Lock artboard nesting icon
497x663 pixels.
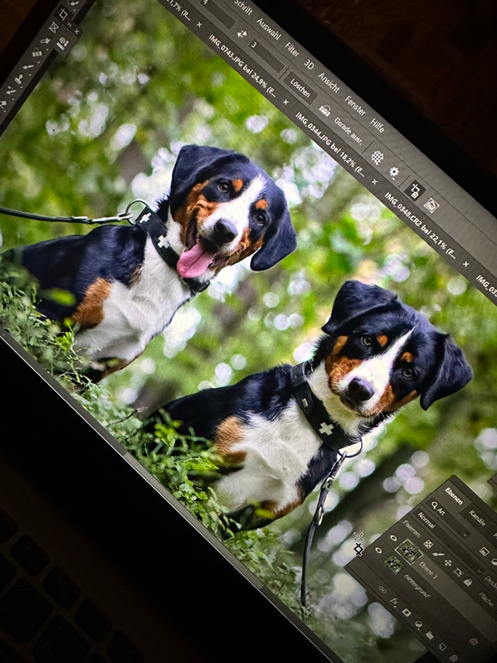[458, 573]
